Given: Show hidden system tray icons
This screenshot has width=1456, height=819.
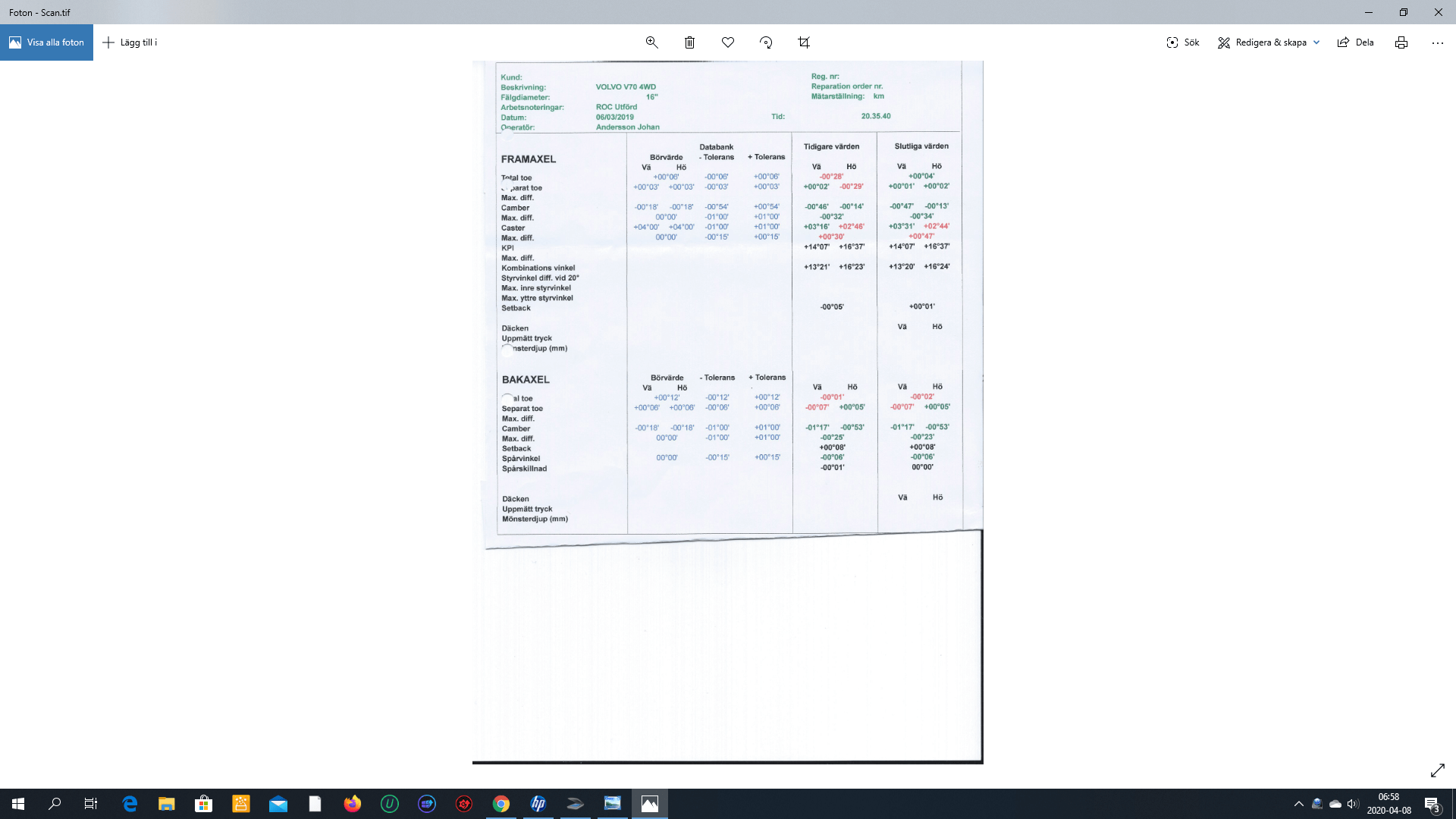Looking at the screenshot, I should tap(1298, 804).
